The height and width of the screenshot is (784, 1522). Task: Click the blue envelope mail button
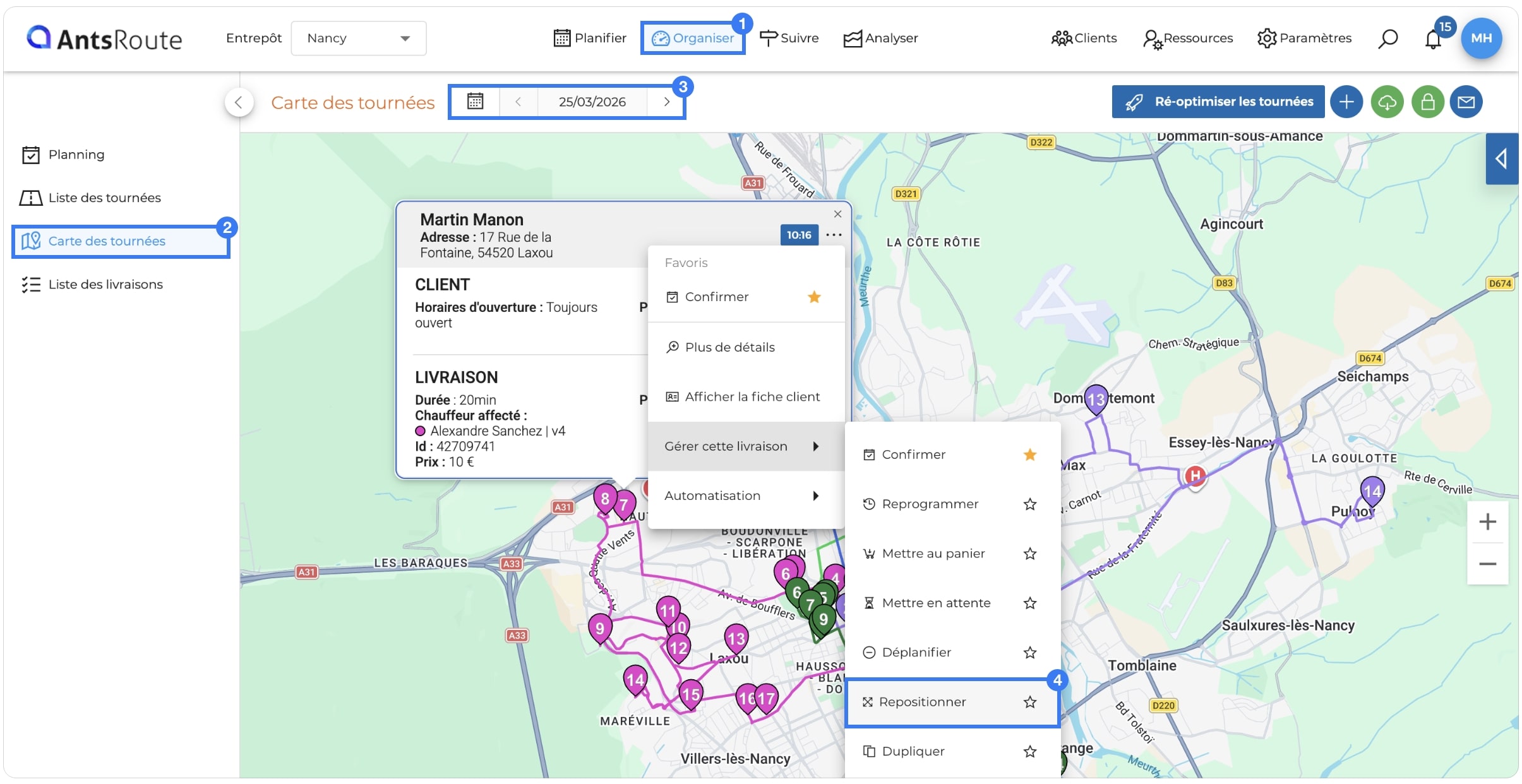1466,102
